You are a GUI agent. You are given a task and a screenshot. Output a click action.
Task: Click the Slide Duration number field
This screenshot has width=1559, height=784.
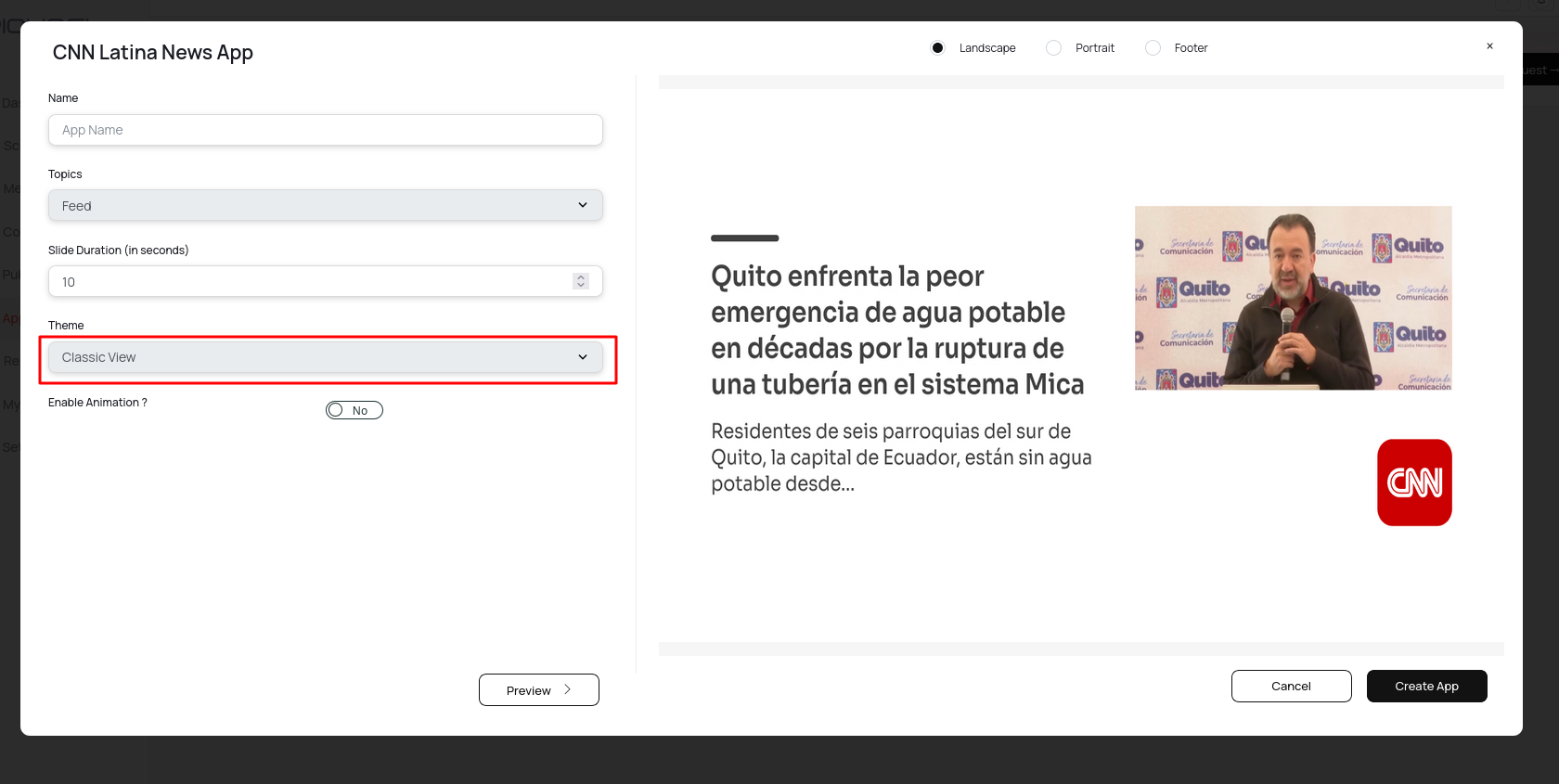(x=326, y=282)
